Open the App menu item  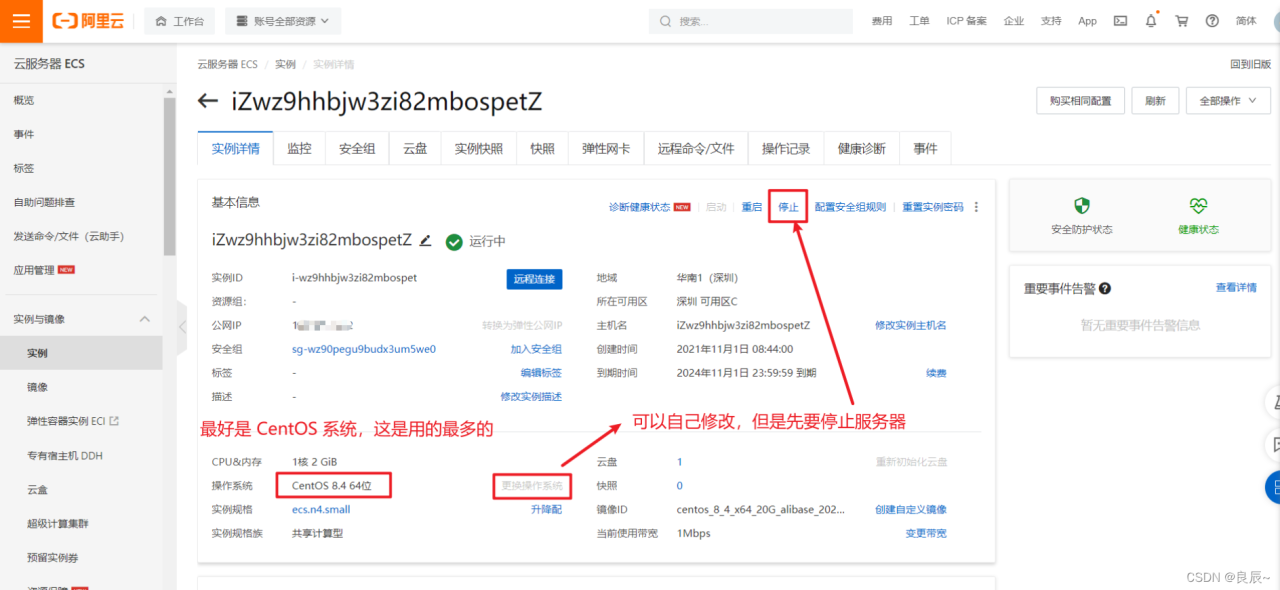[x=1087, y=21]
